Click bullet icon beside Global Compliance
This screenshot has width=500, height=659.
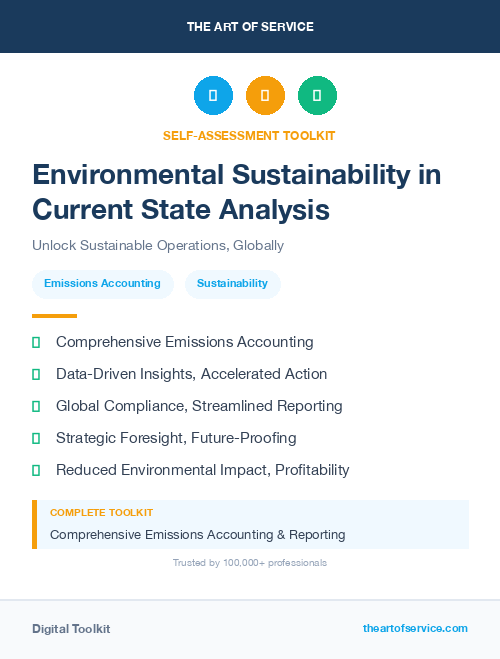coord(36,406)
